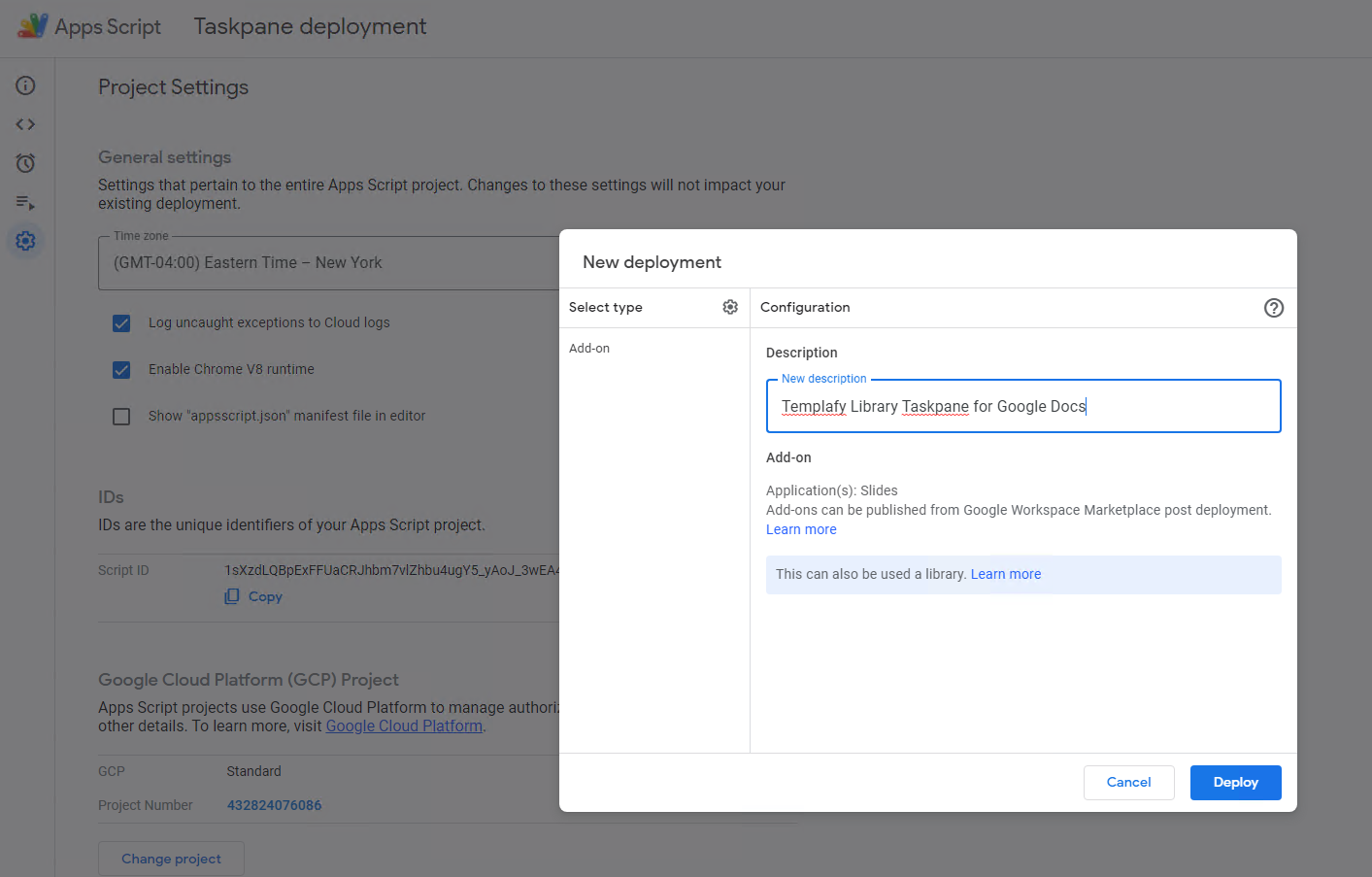Click the Apps Script logo icon
The width and height of the screenshot is (1372, 877).
pos(32,26)
